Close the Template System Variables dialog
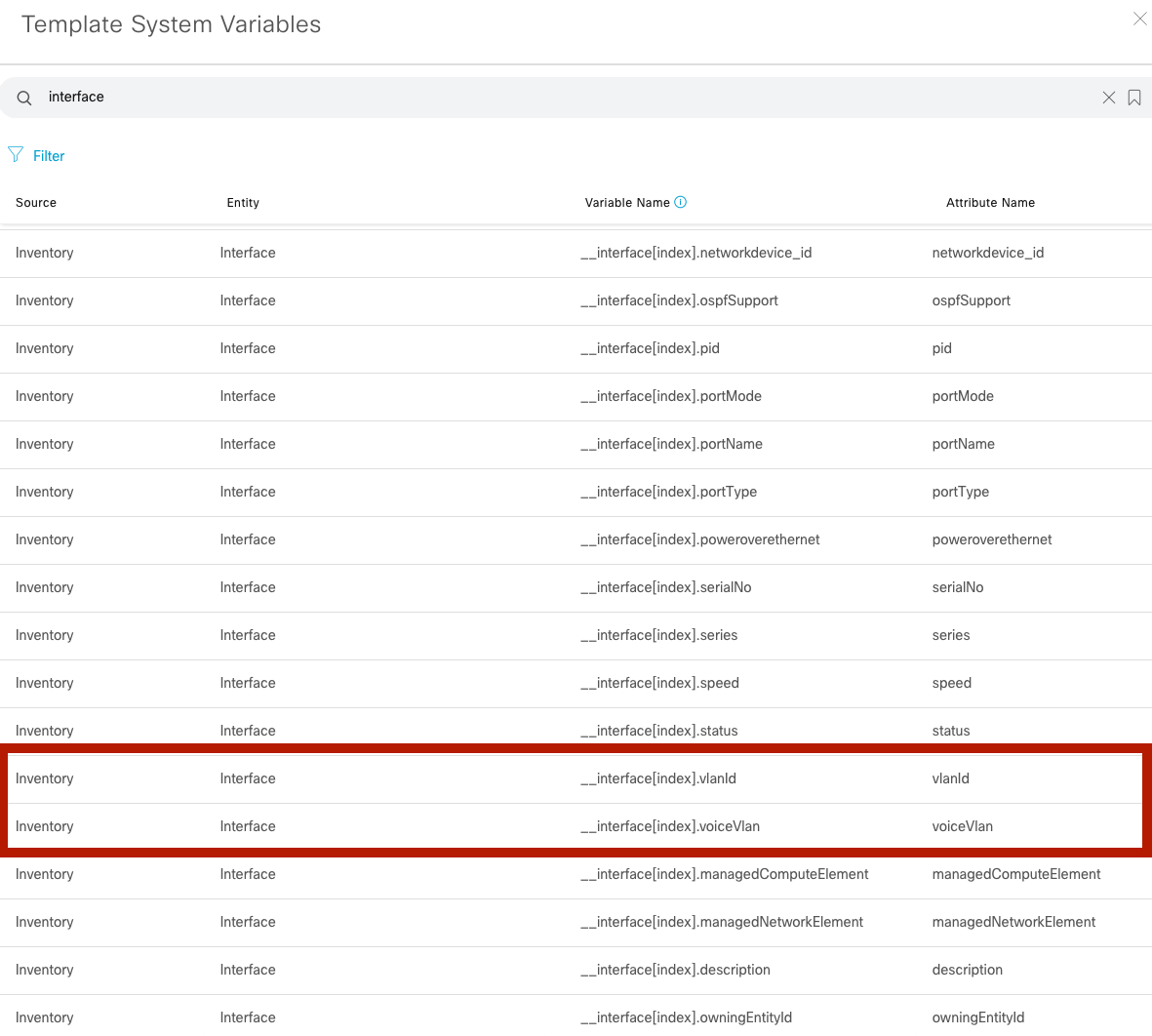The image size is (1152, 1036). pos(1139,20)
